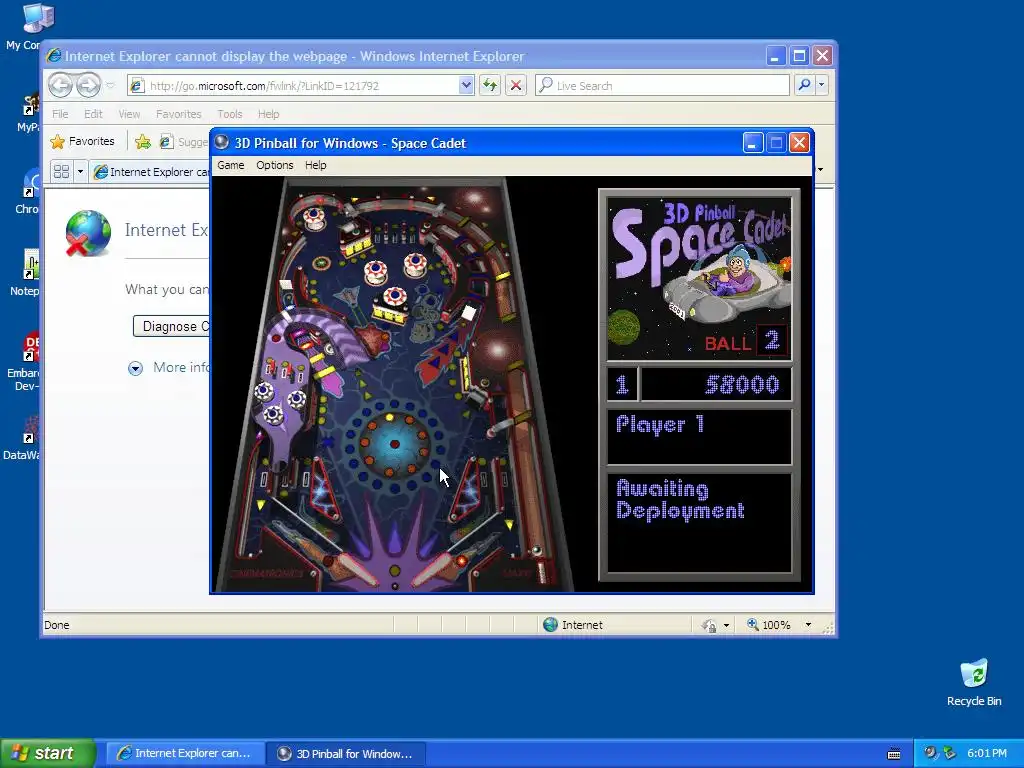Switch to Internet Explorer taskbar button

pyautogui.click(x=185, y=754)
